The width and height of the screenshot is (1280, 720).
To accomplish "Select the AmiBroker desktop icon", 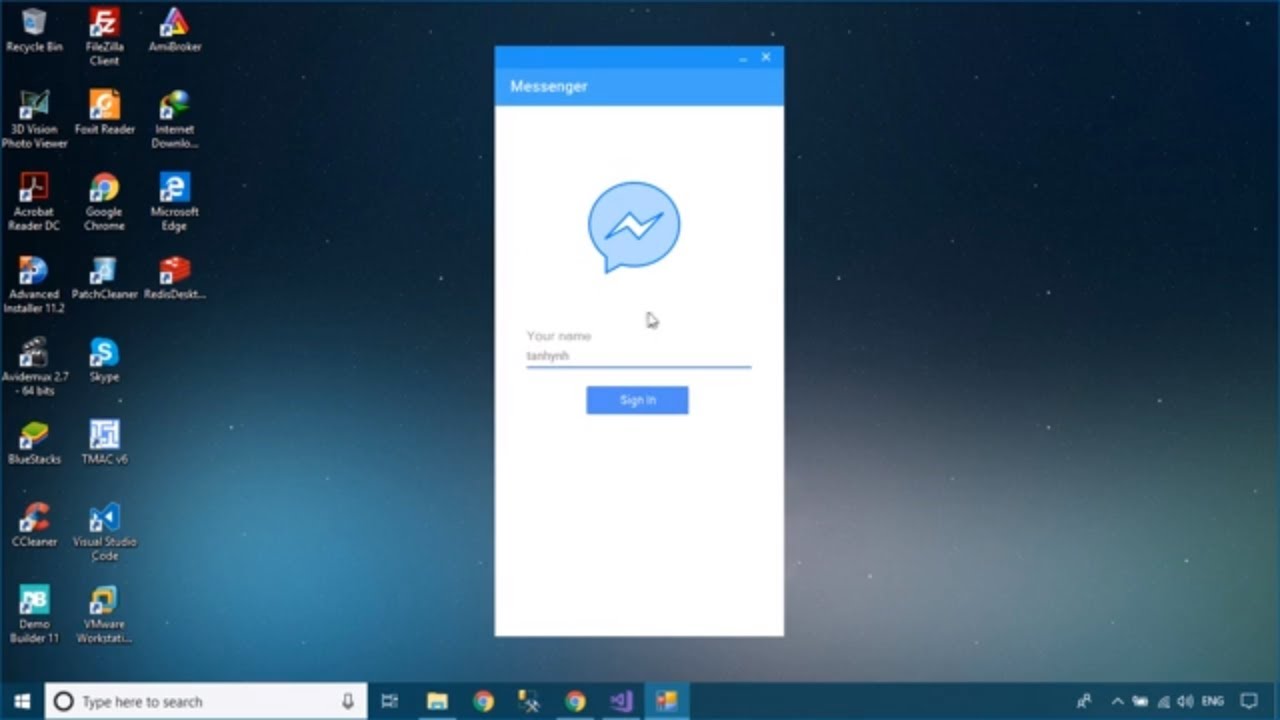I will tap(174, 30).
